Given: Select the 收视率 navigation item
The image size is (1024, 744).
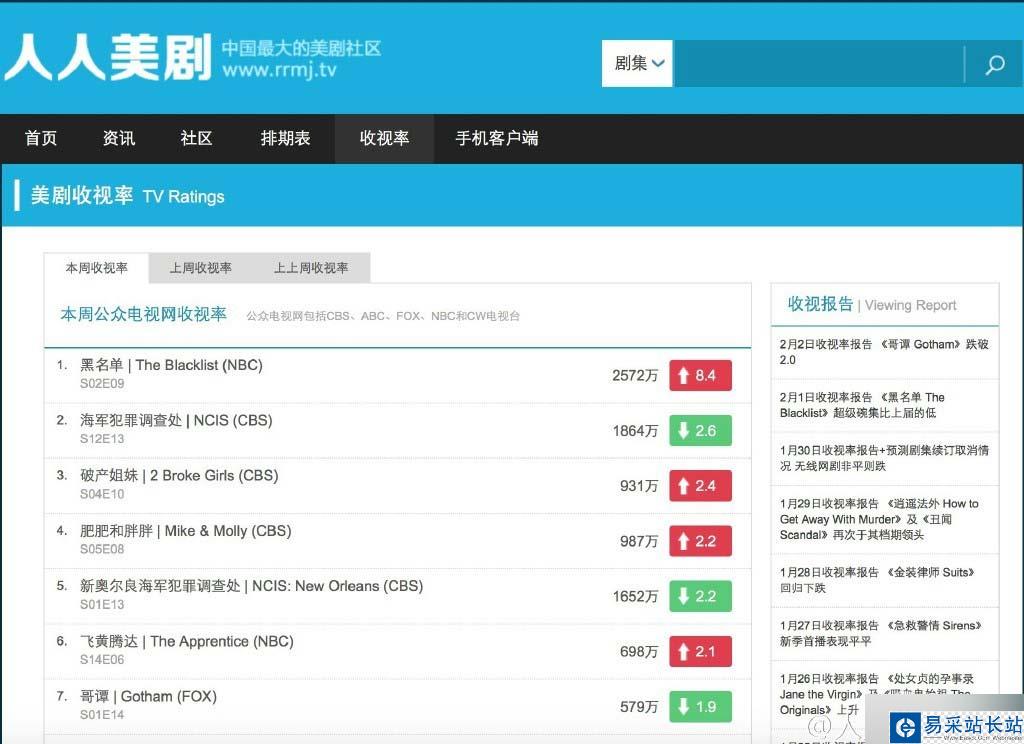Looking at the screenshot, I should [384, 138].
